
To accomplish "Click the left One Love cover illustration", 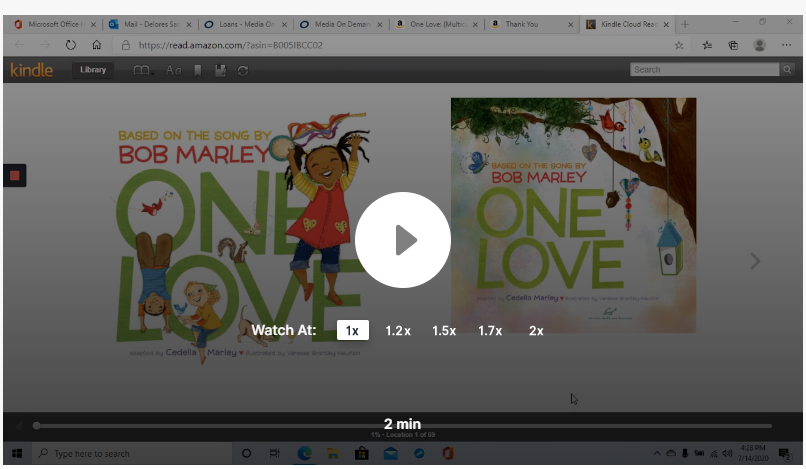I will [x=242, y=237].
